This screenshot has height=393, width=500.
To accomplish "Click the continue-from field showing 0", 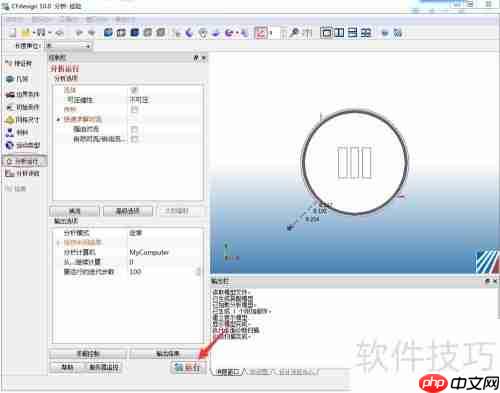I will (x=165, y=262).
